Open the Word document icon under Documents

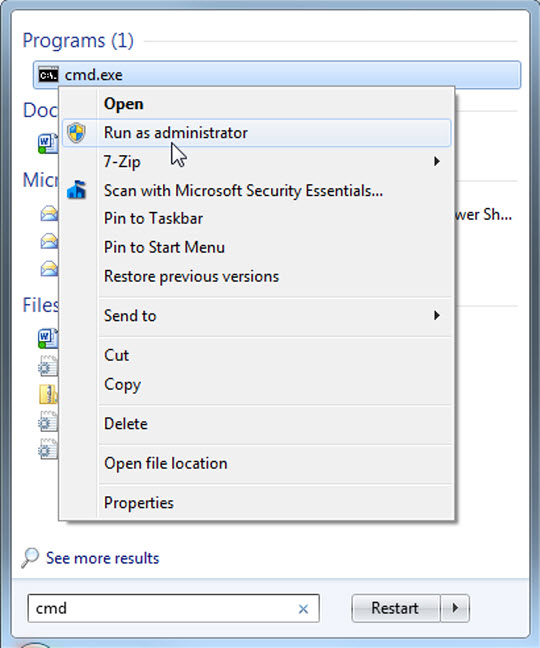(x=48, y=144)
